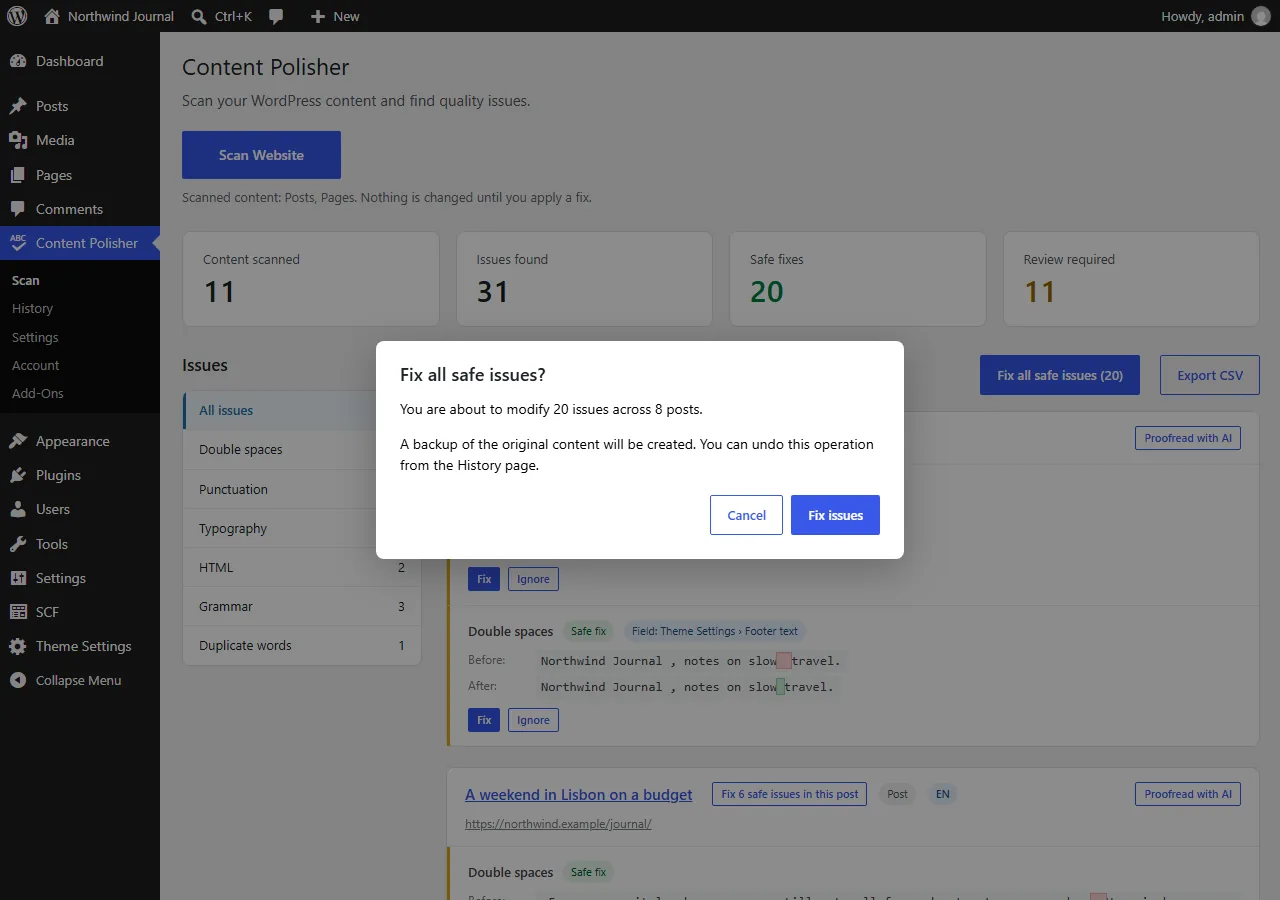Open the Add-Ons submenu item
This screenshot has width=1280, height=900.
38,393
